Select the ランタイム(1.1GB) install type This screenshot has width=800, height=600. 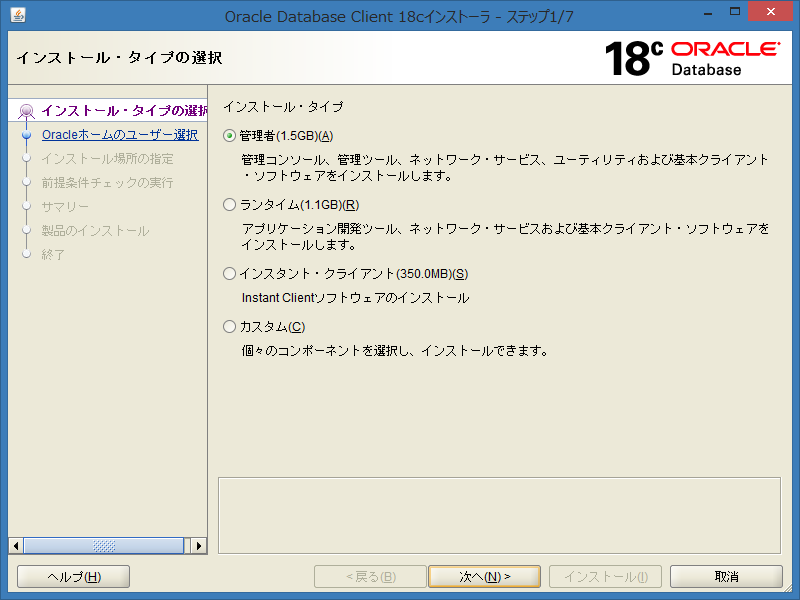(x=230, y=207)
